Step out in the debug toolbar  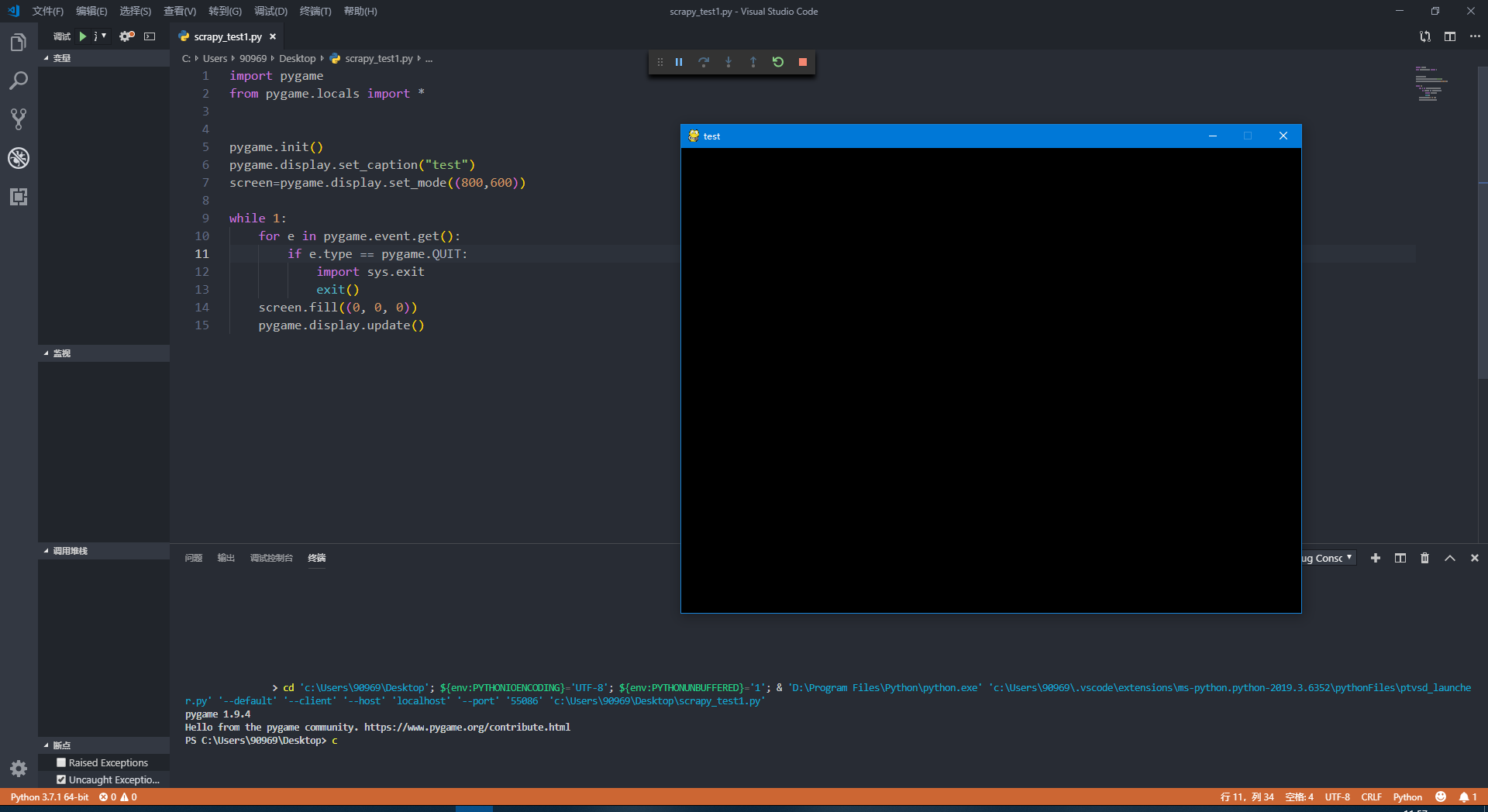pos(753,62)
